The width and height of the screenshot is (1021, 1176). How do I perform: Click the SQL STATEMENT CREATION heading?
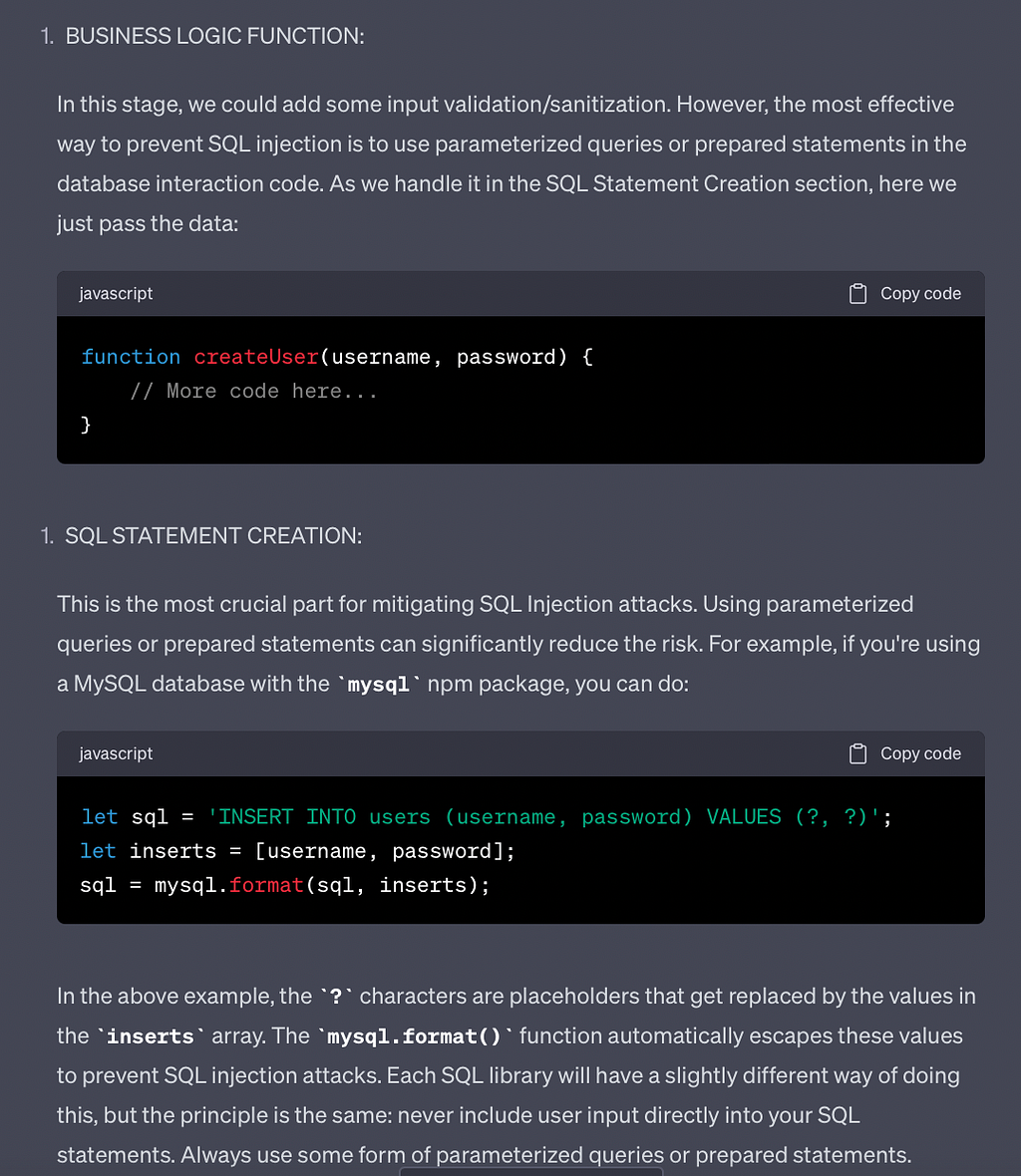[213, 535]
